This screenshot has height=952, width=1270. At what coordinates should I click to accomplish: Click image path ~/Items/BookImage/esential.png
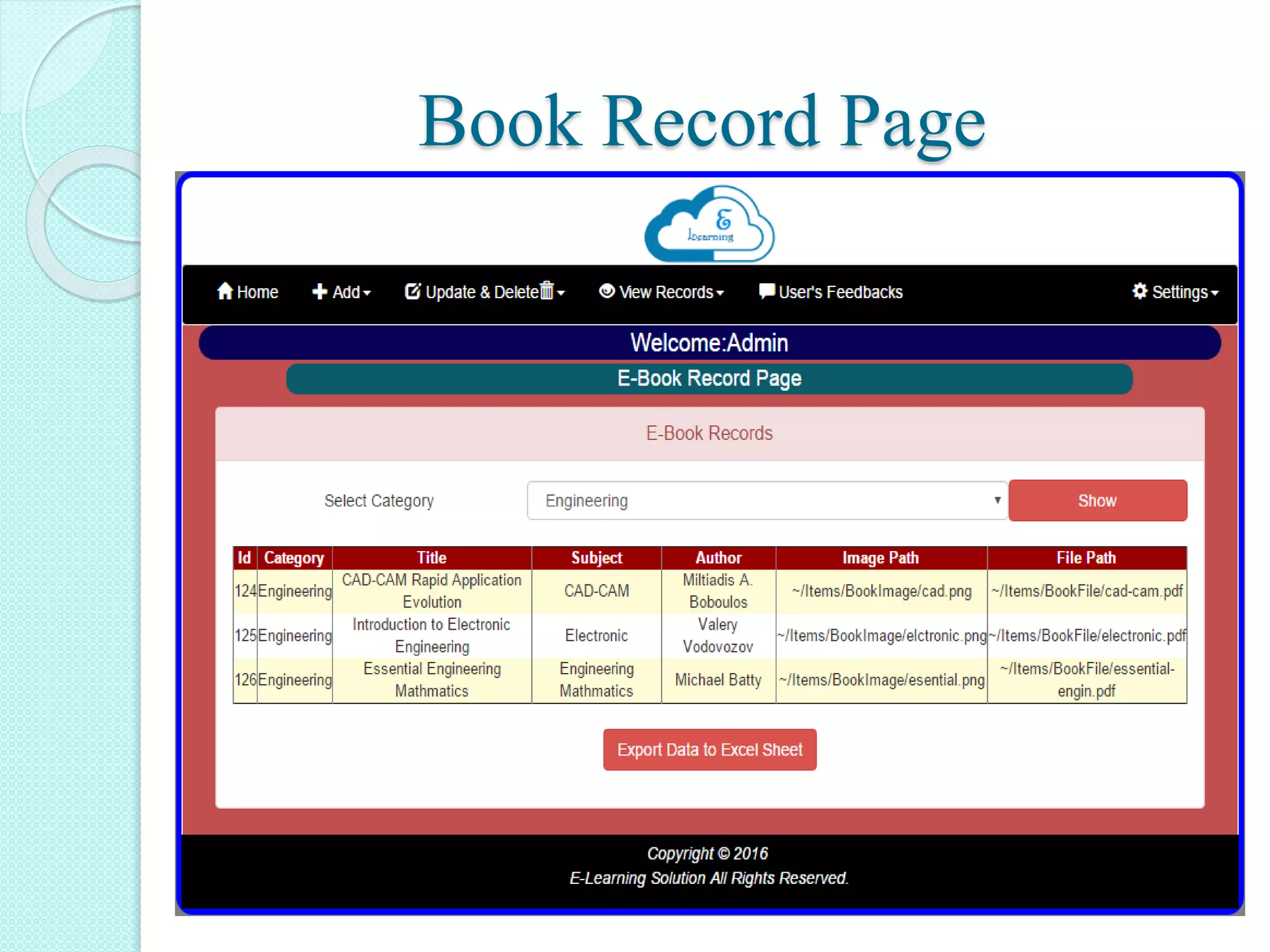point(881,680)
